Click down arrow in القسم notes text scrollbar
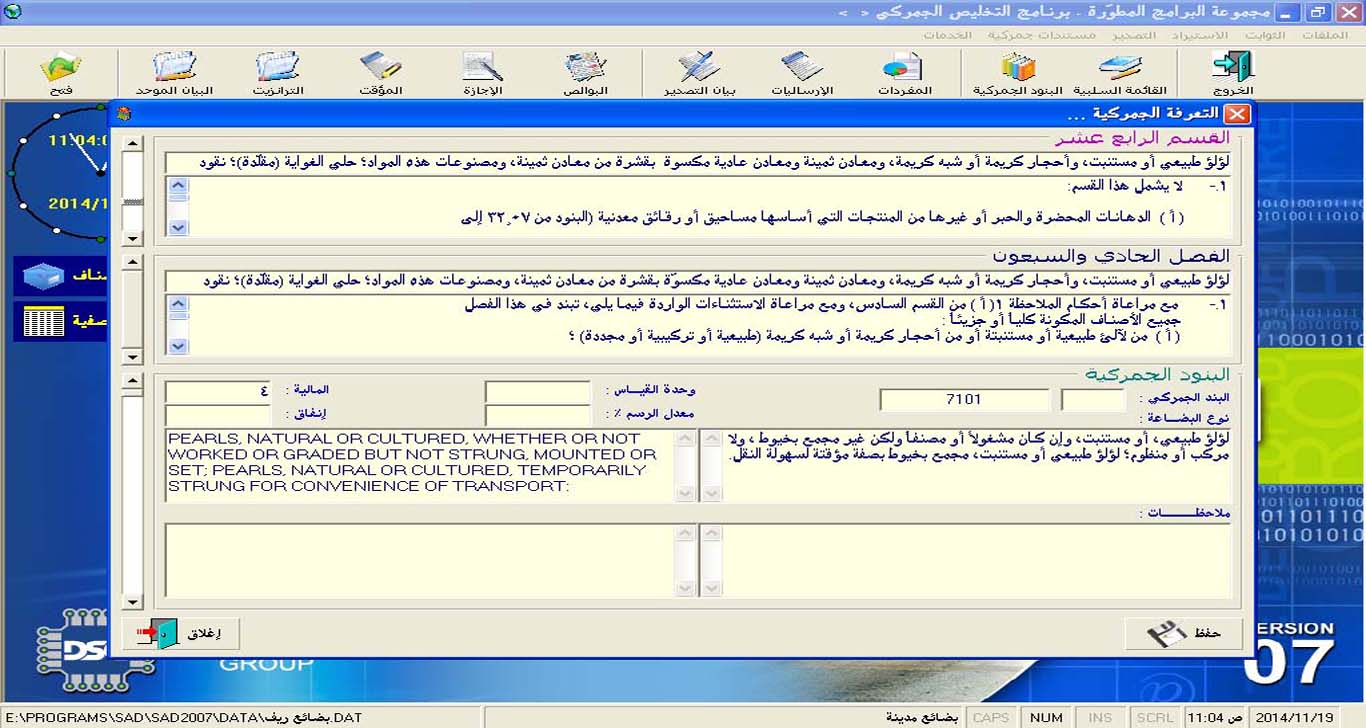 [178, 228]
